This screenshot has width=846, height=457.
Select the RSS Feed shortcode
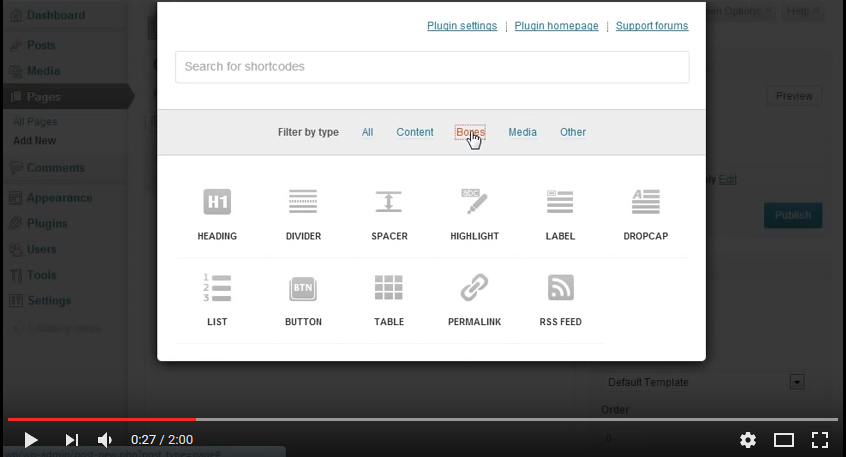point(560,288)
